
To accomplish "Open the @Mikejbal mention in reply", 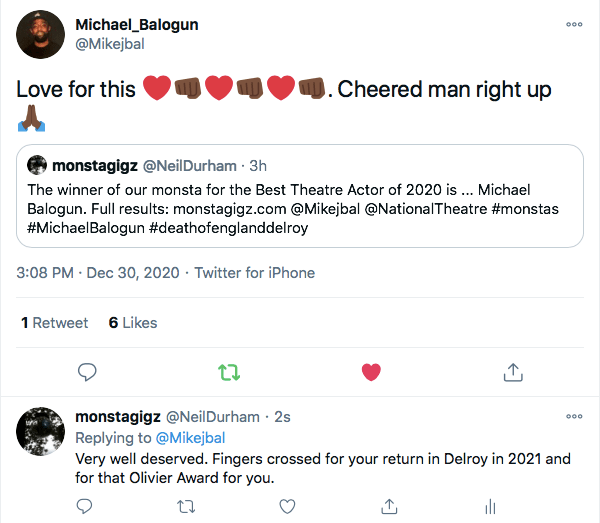I will 191,437.
